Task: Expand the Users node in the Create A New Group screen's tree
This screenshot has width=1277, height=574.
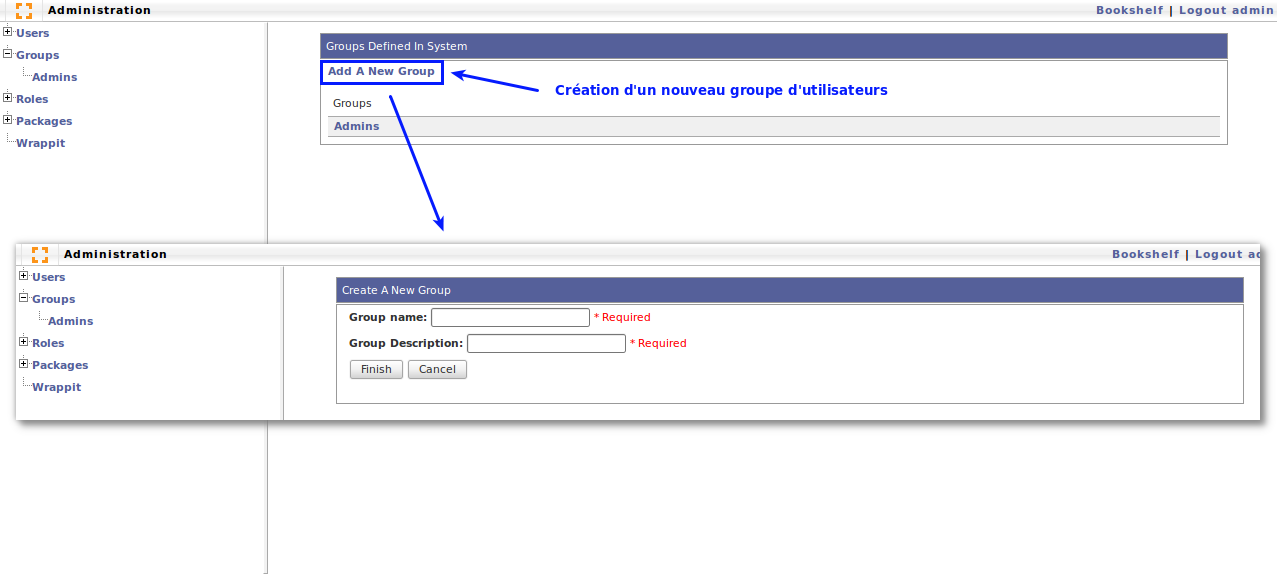Action: pyautogui.click(x=24, y=276)
